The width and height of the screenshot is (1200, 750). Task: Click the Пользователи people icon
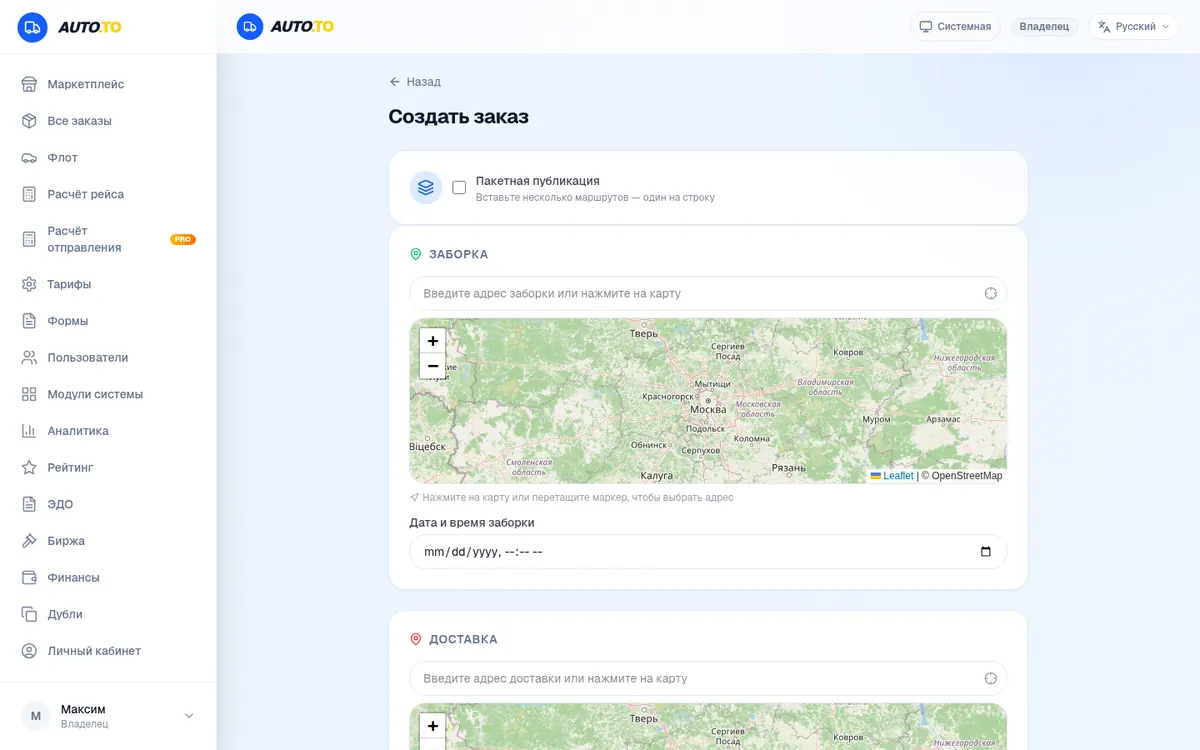(29, 358)
